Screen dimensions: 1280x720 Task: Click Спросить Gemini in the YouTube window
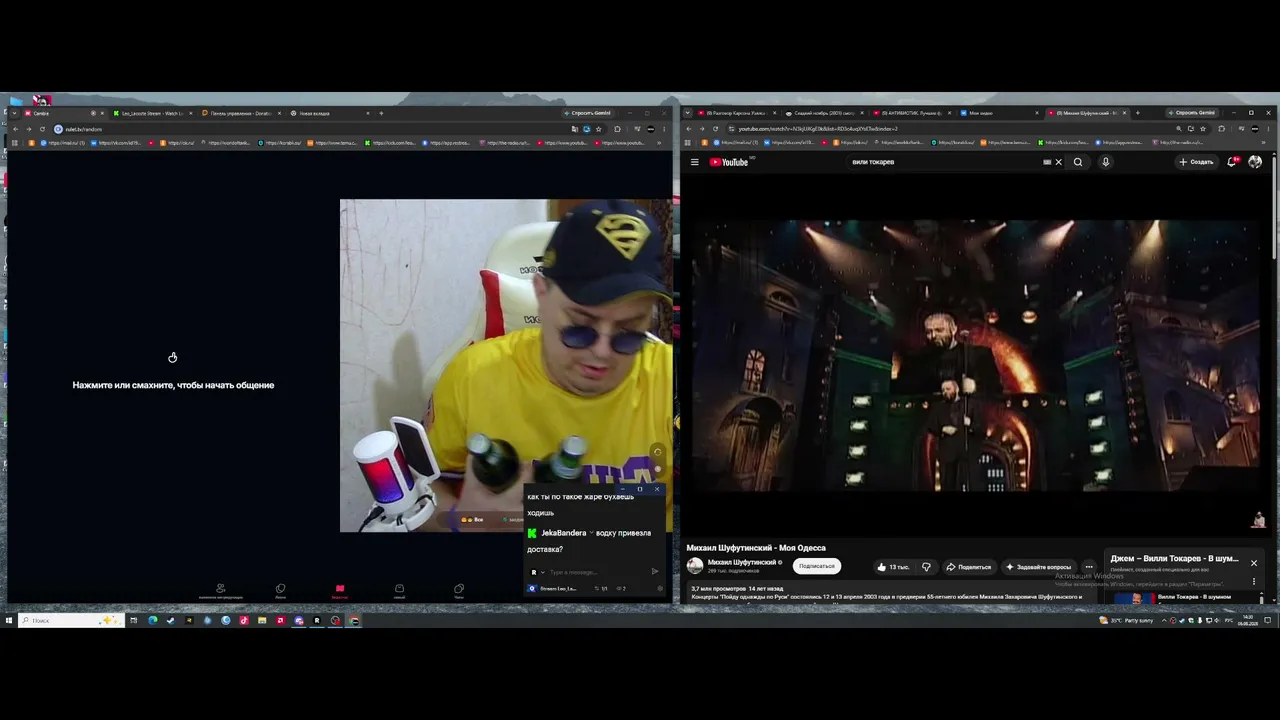point(1191,113)
